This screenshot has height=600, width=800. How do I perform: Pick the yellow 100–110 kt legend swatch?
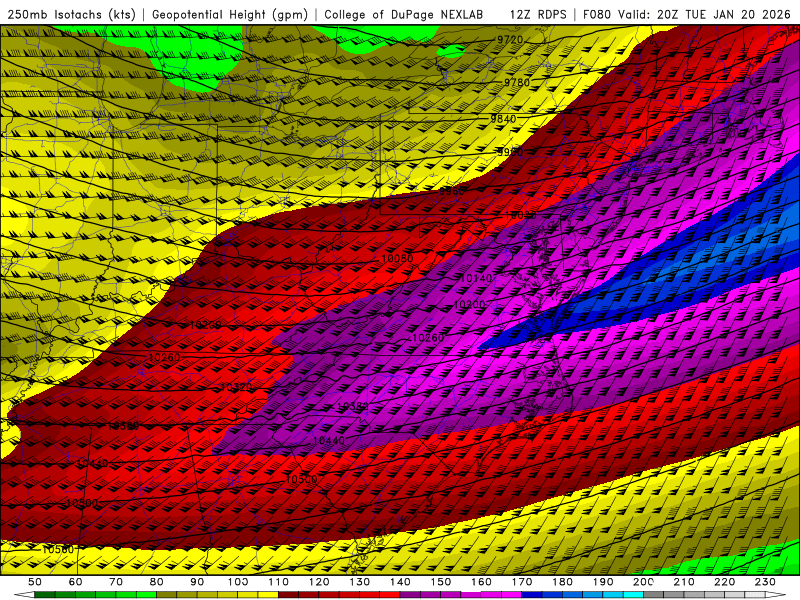[x=258, y=595]
